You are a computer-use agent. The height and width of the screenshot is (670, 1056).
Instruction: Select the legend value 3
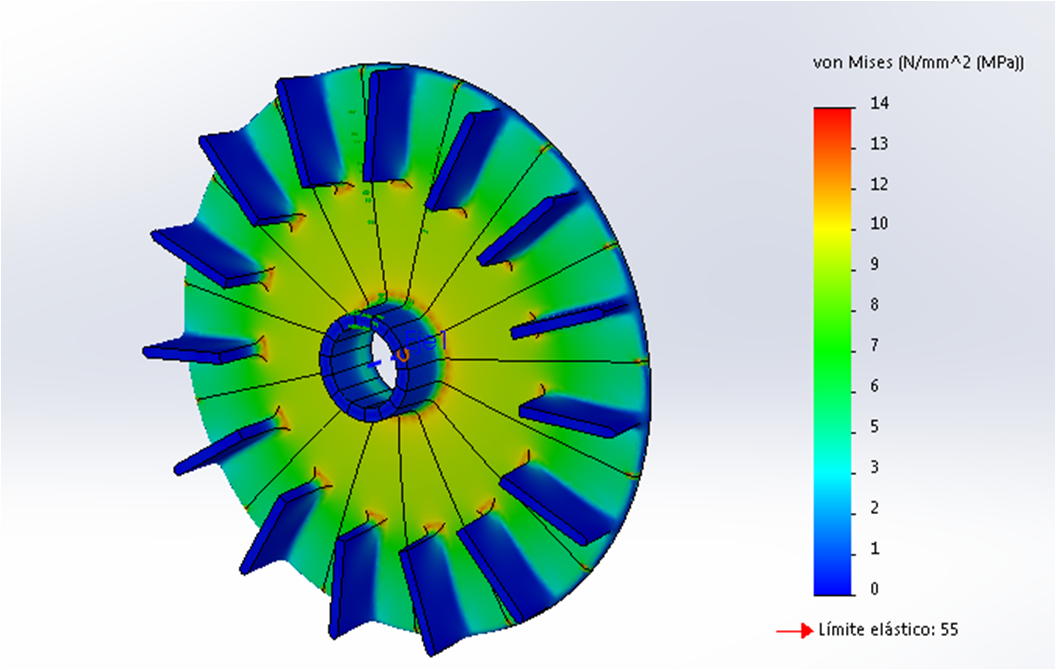[874, 467]
